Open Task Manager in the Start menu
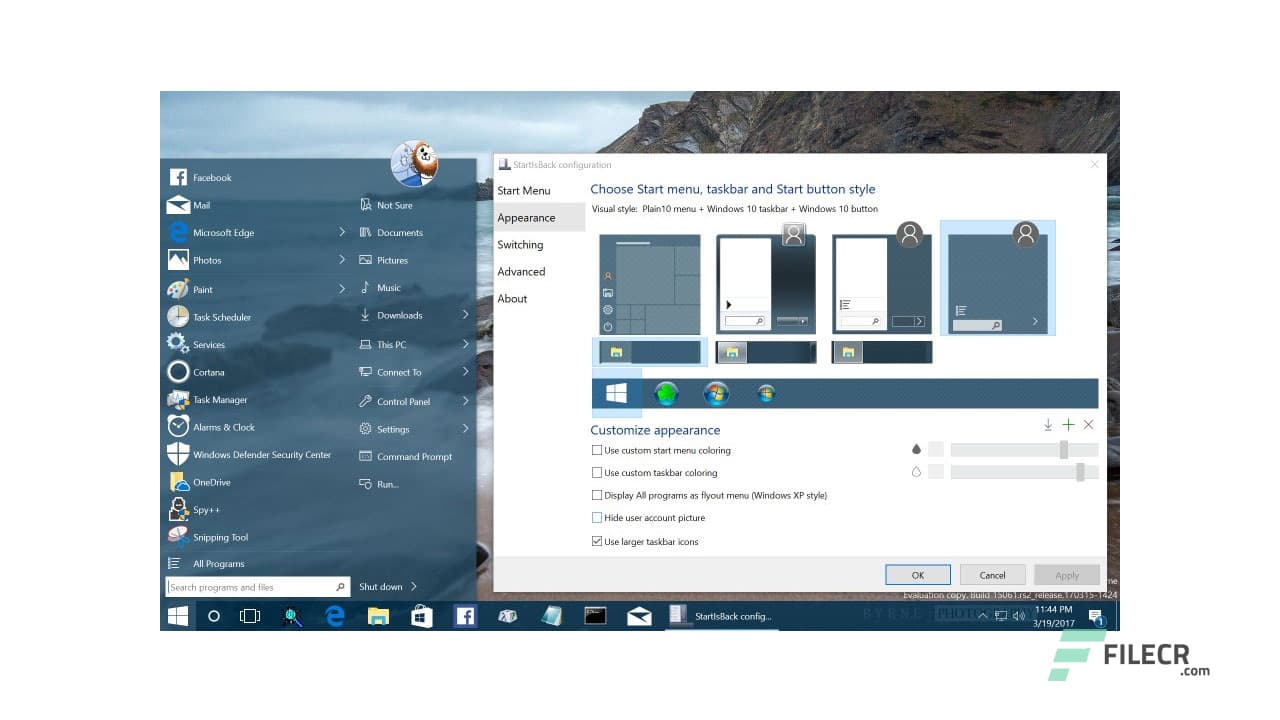The width and height of the screenshot is (1280, 720). (x=220, y=400)
